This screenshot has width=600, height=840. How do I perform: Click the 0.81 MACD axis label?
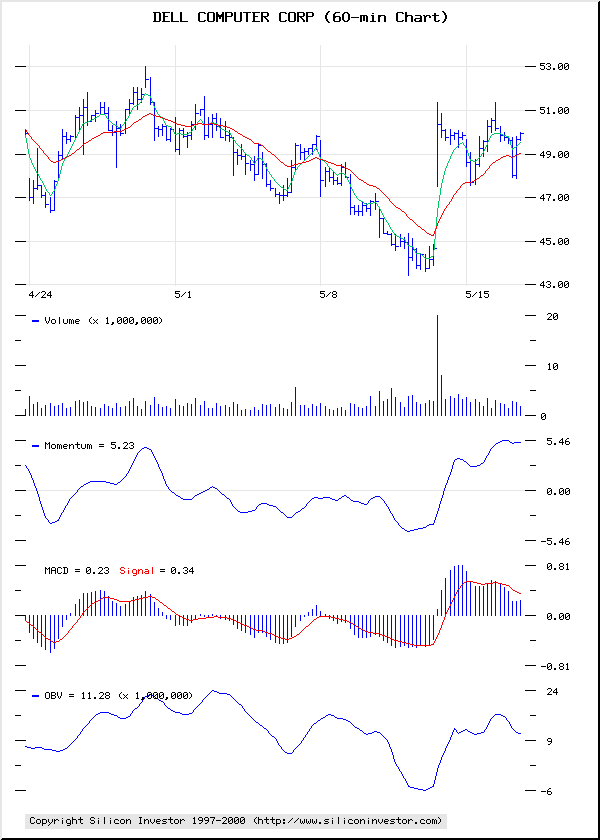(557, 566)
